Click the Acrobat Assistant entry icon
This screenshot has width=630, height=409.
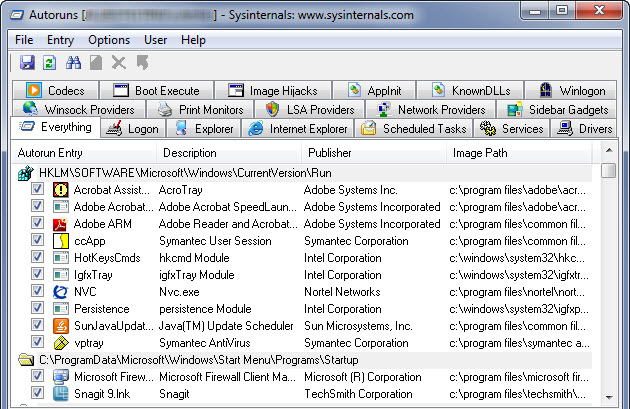pyautogui.click(x=61, y=190)
